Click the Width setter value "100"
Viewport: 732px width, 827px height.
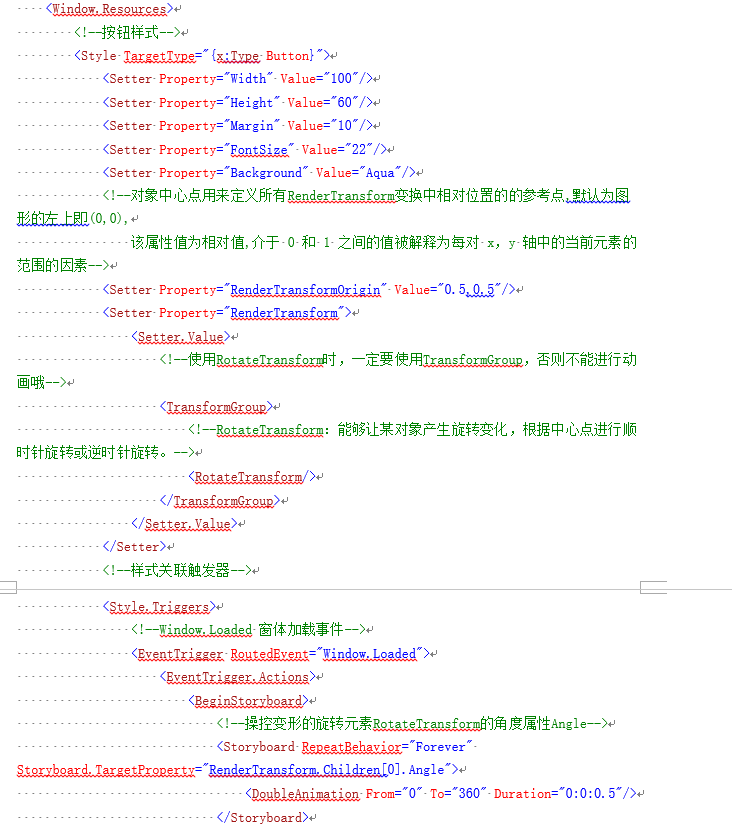[x=341, y=79]
